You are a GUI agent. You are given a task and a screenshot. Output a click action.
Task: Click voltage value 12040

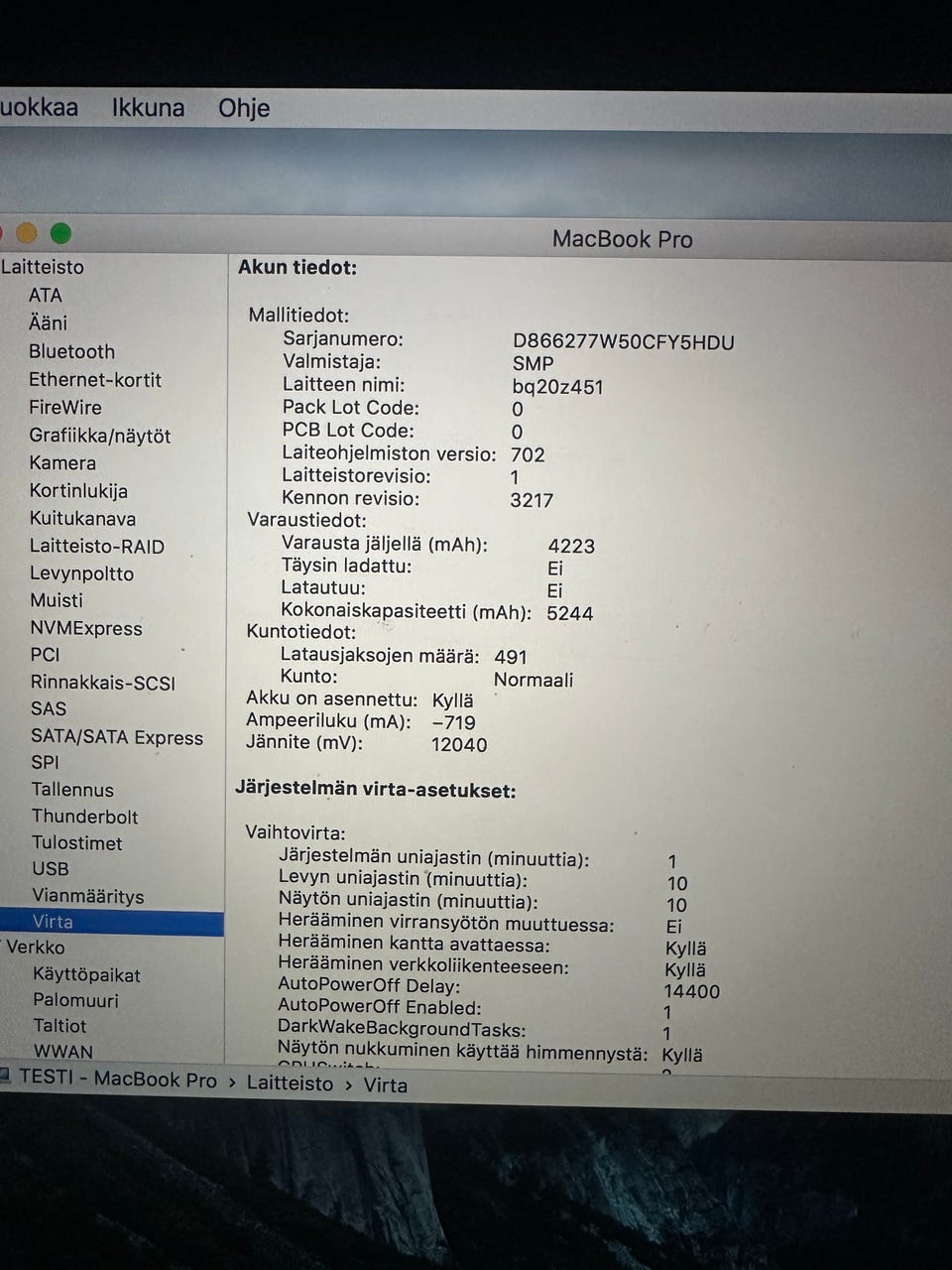click(459, 744)
